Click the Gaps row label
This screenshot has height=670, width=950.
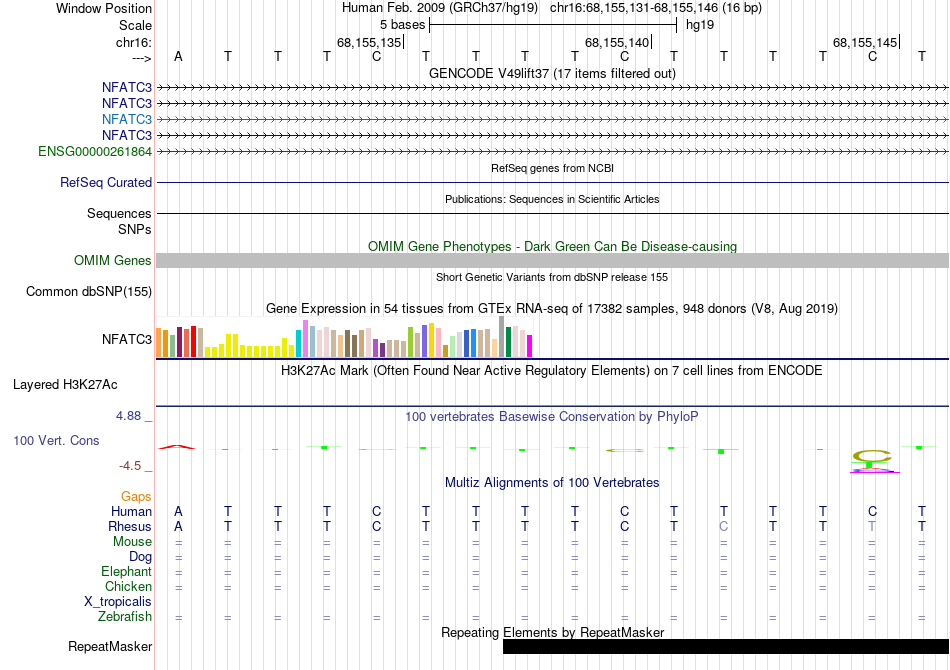136,496
